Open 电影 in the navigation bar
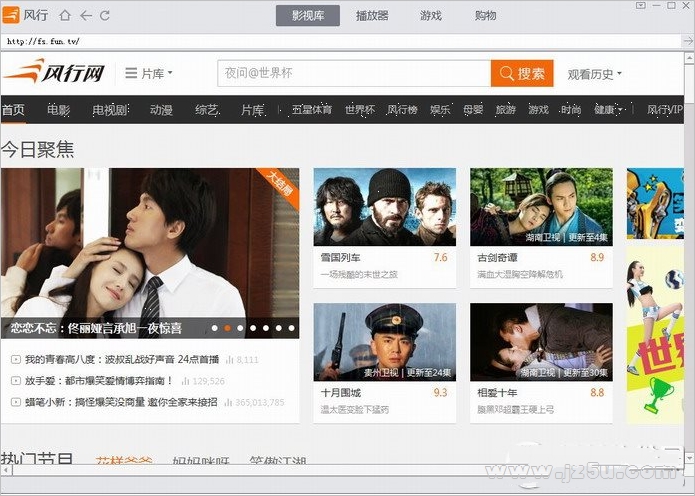The width and height of the screenshot is (695, 496). (59, 109)
